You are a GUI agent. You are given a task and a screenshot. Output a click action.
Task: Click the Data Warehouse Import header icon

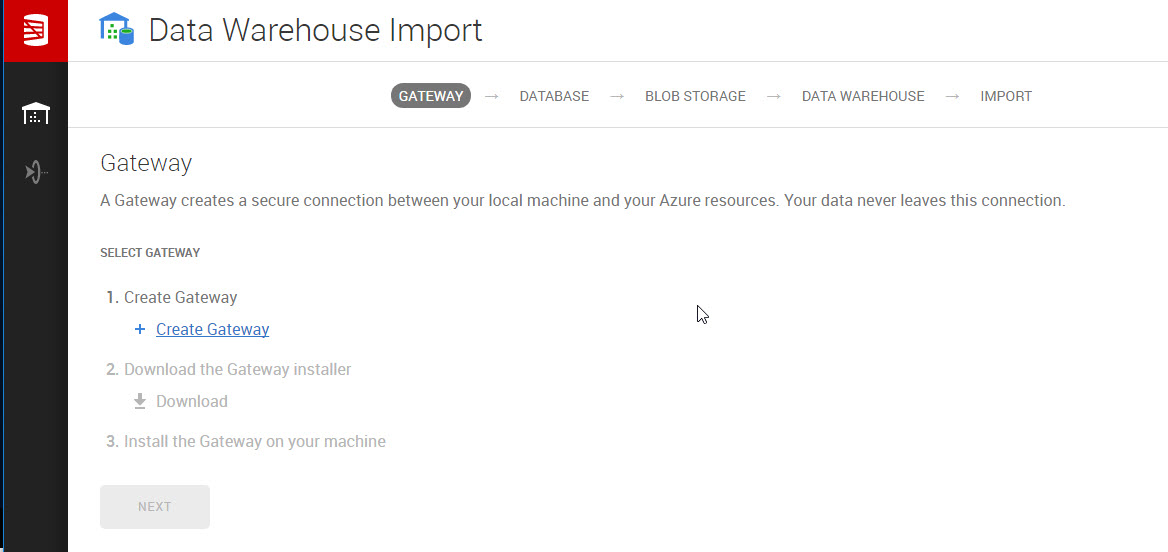pos(117,29)
